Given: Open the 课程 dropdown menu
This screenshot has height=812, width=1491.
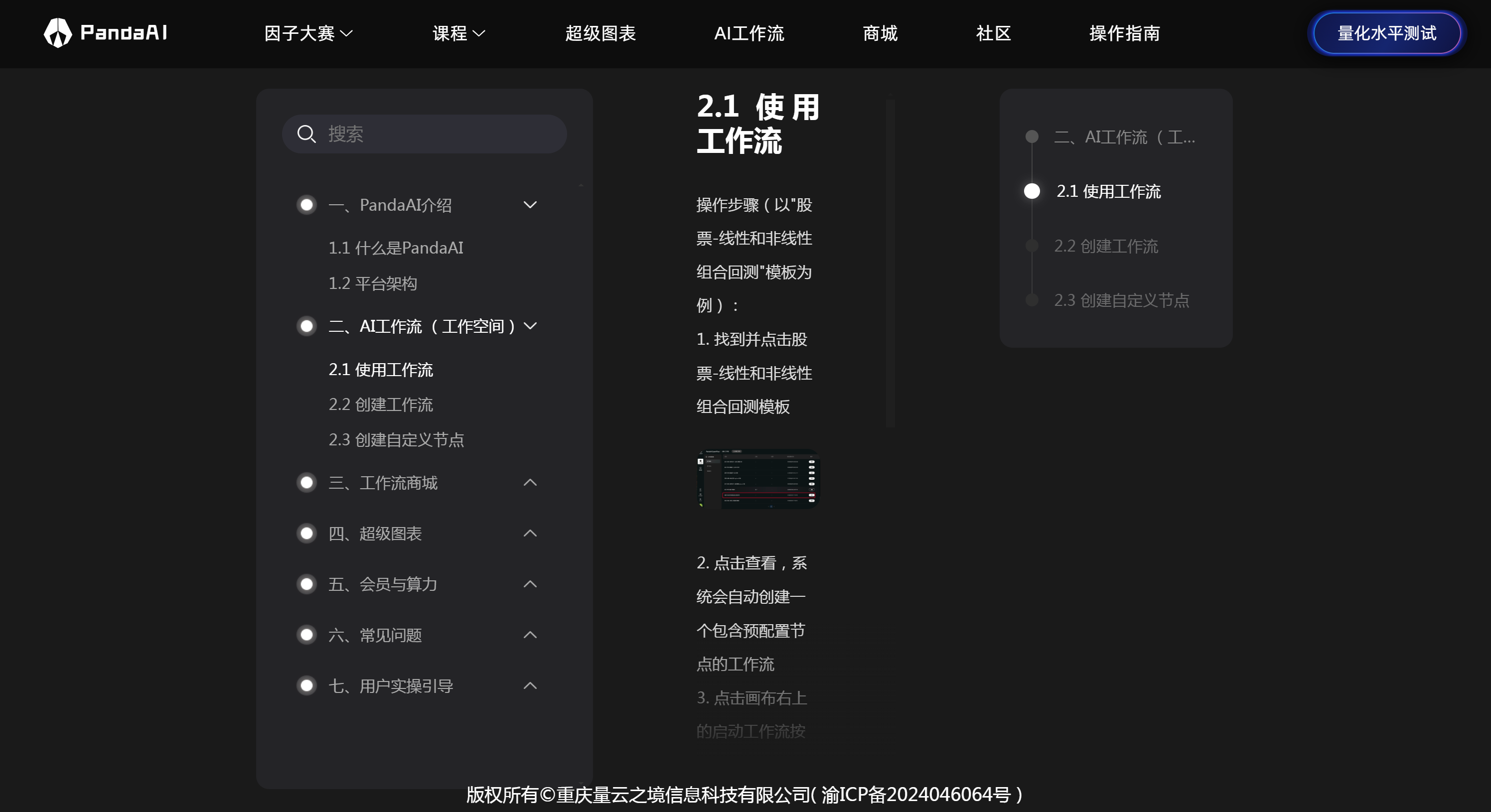Looking at the screenshot, I should [459, 33].
